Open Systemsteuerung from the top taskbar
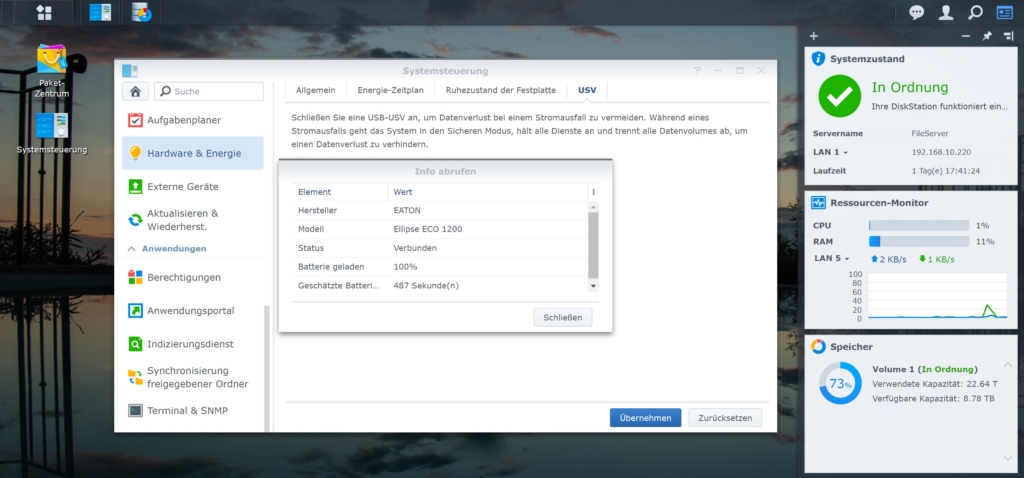1024x478 pixels. coord(100,12)
